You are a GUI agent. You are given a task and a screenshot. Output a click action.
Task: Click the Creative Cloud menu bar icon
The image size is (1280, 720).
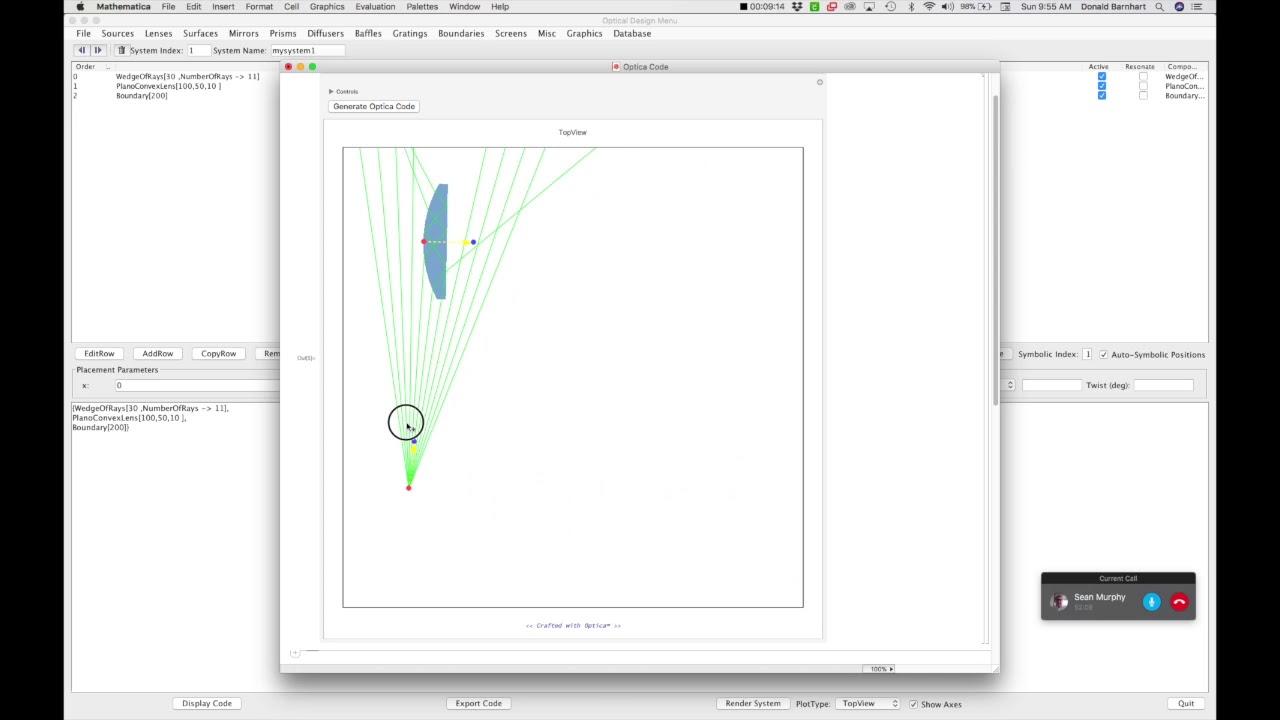[850, 7]
